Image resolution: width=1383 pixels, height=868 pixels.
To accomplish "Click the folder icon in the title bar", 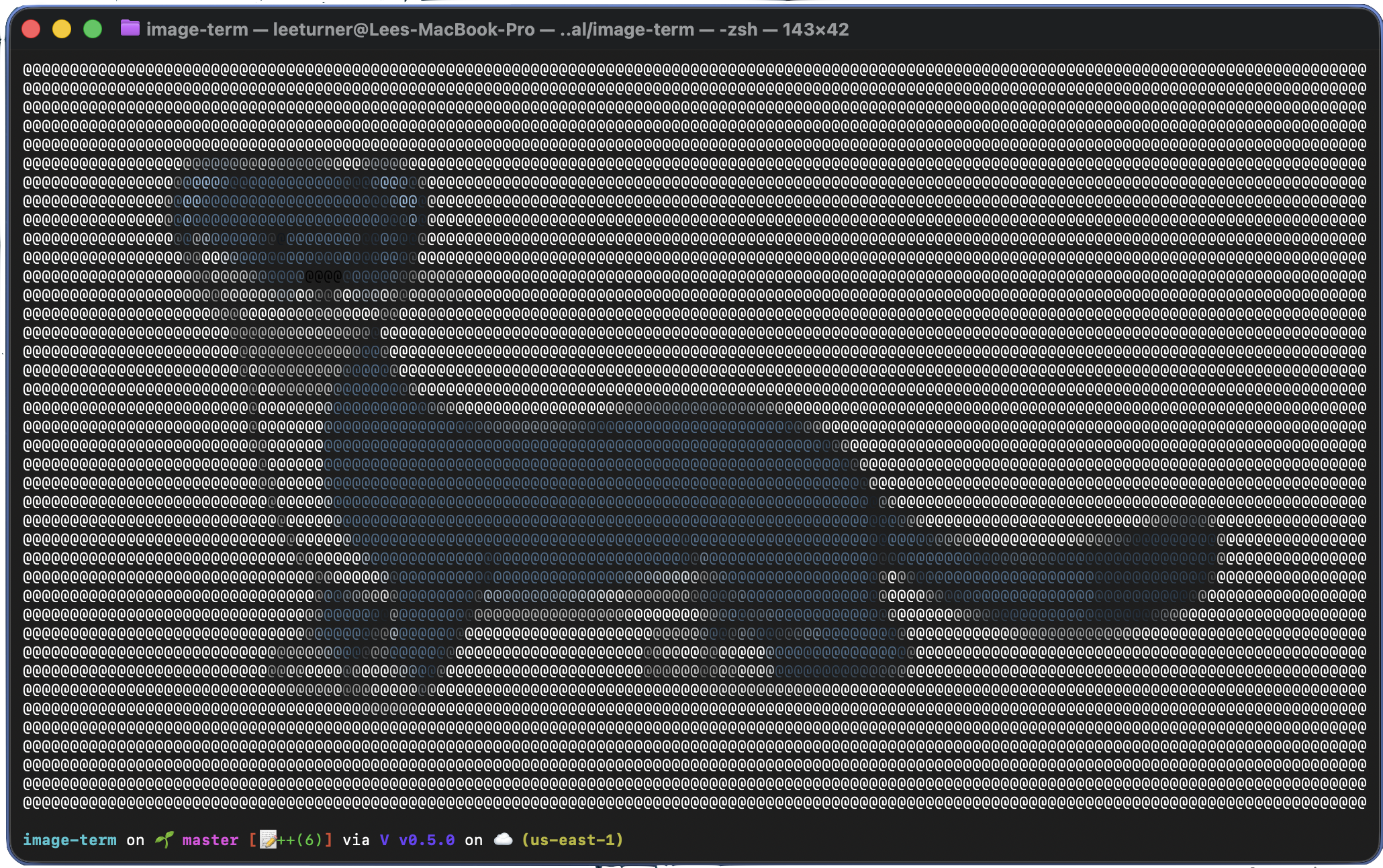I will [129, 29].
